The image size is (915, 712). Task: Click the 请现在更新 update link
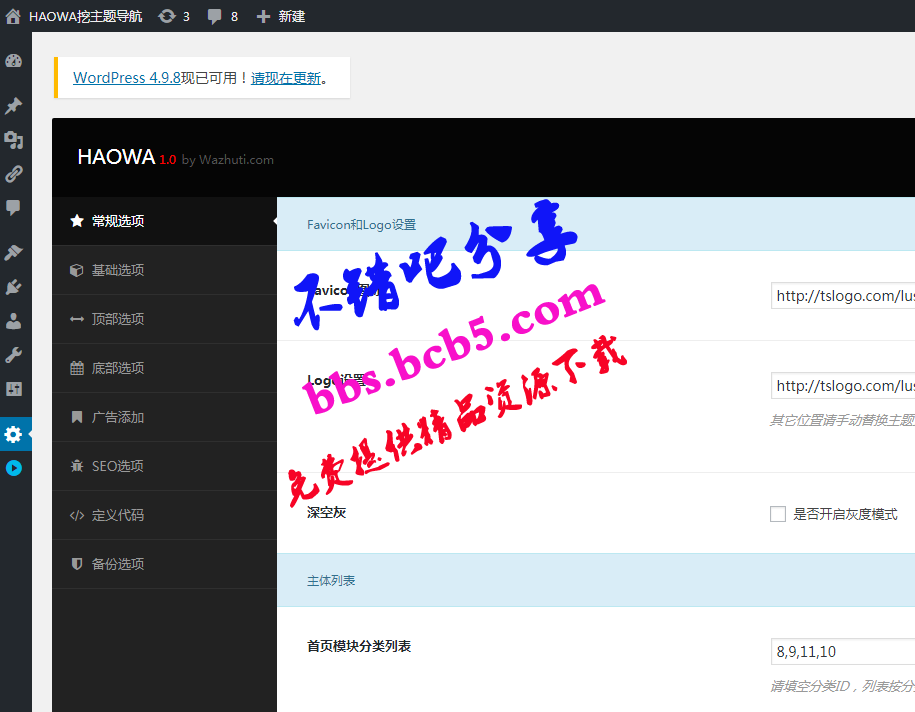tap(286, 78)
